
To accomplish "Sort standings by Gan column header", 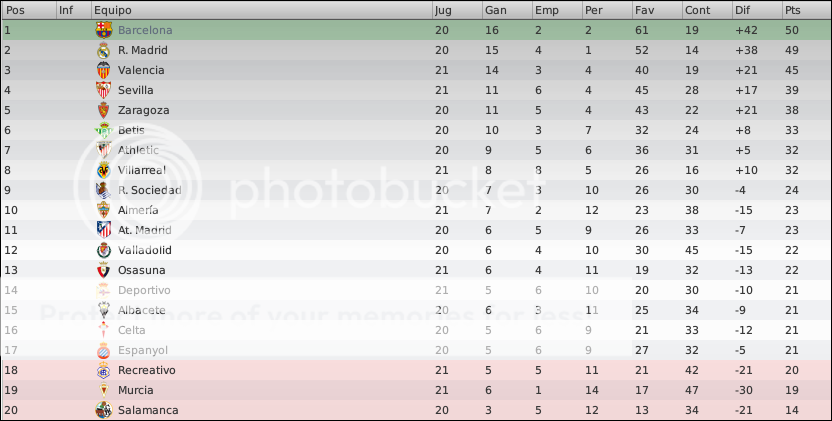I will 507,10.
